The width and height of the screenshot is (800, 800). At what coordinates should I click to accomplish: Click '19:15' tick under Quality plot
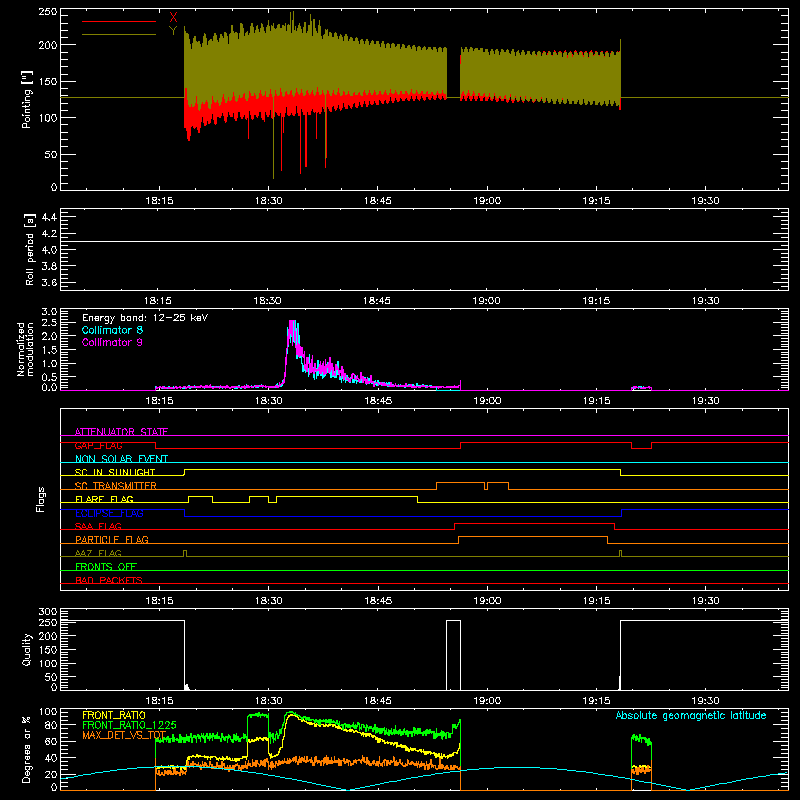(596, 701)
